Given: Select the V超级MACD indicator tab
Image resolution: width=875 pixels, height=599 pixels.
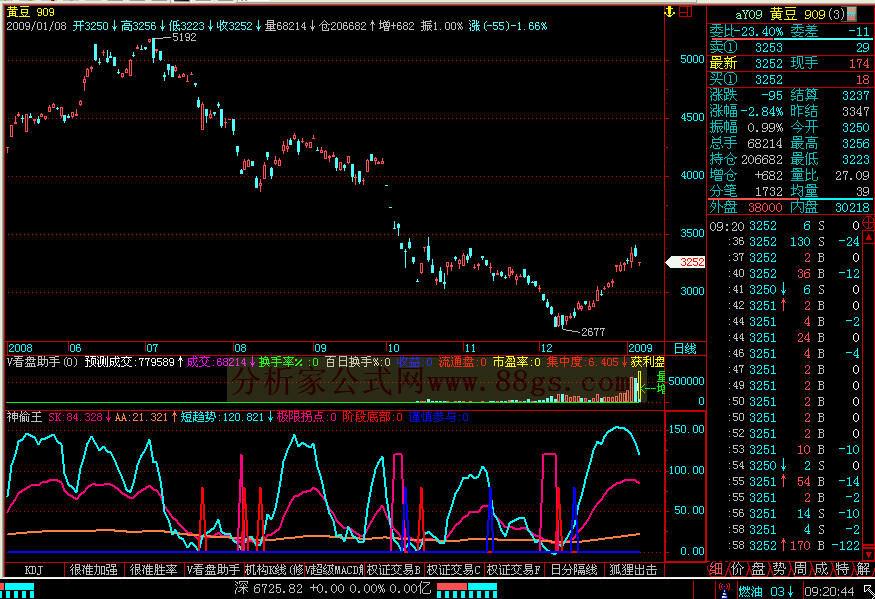Looking at the screenshot, I should (334, 570).
